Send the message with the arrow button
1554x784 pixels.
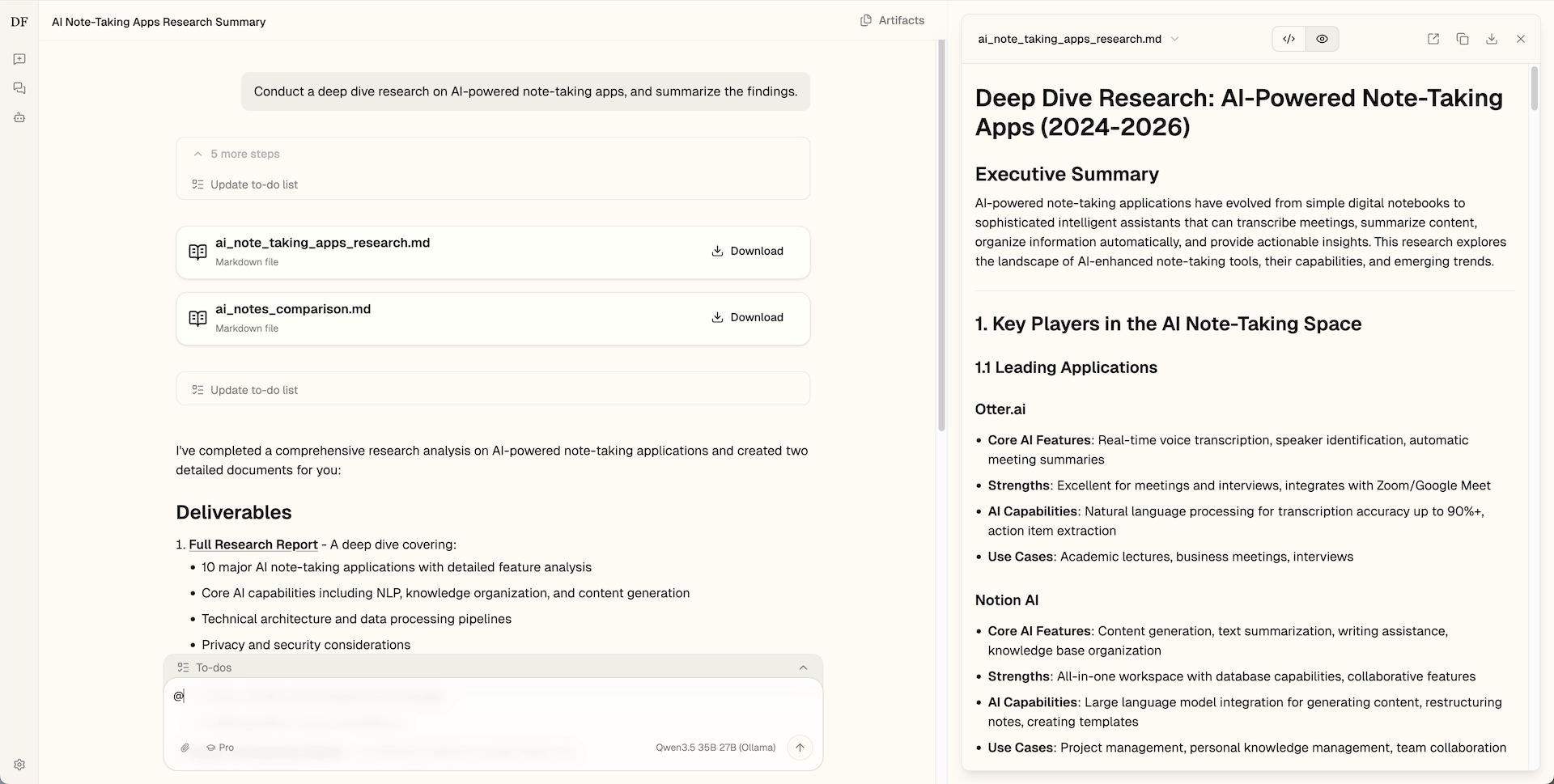800,748
